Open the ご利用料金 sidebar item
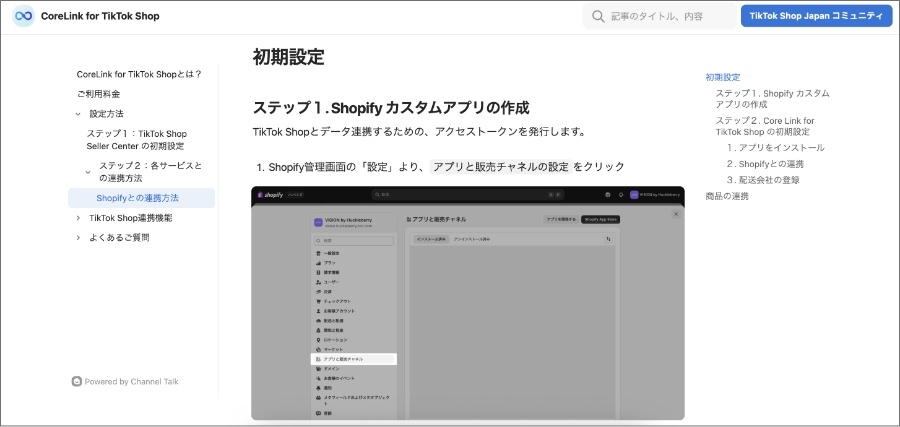 (98, 94)
